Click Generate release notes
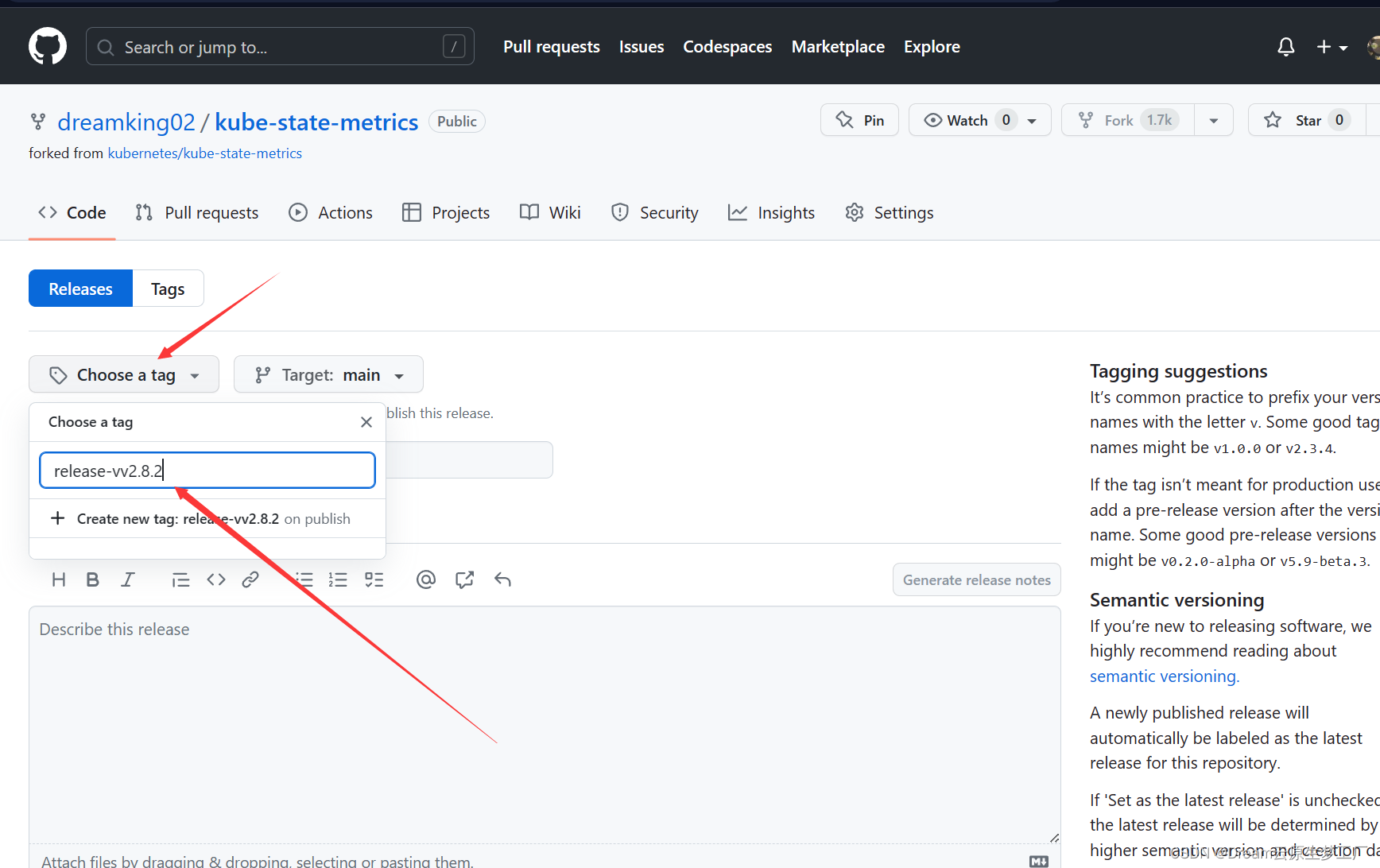Viewport: 1380px width, 868px height. coord(977,580)
